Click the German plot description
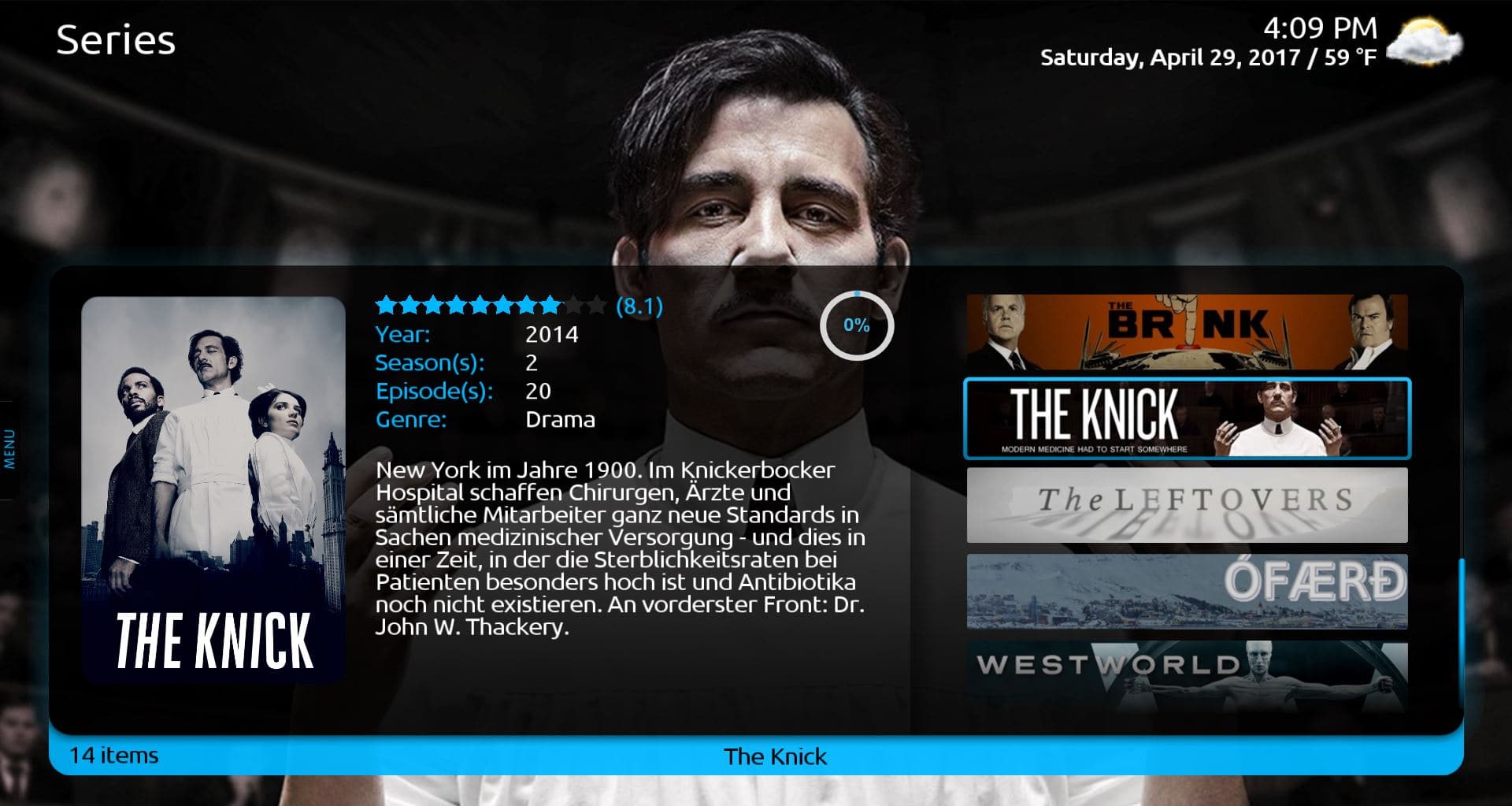The height and width of the screenshot is (806, 1512). point(621,548)
